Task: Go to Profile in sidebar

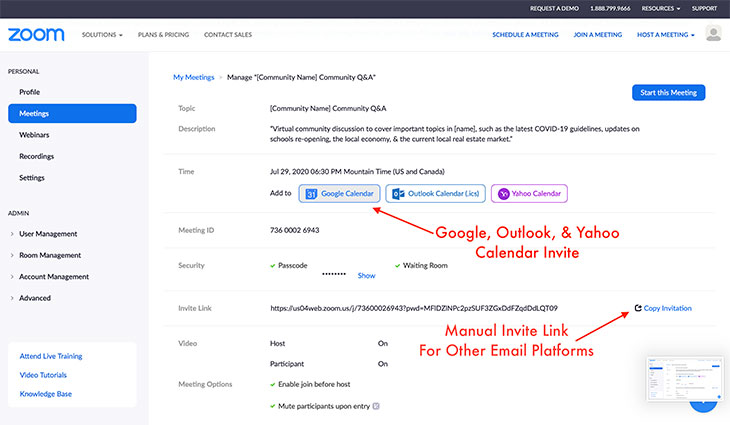Action: click(29, 92)
